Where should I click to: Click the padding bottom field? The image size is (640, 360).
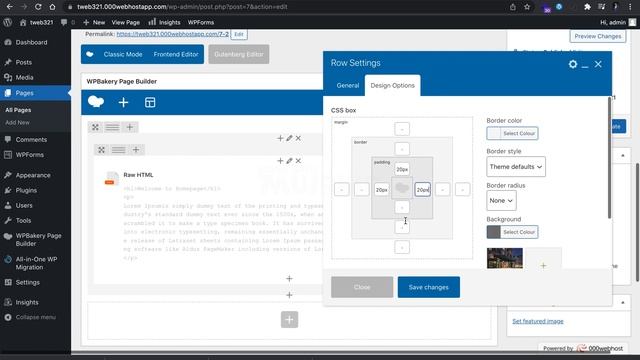(402, 207)
